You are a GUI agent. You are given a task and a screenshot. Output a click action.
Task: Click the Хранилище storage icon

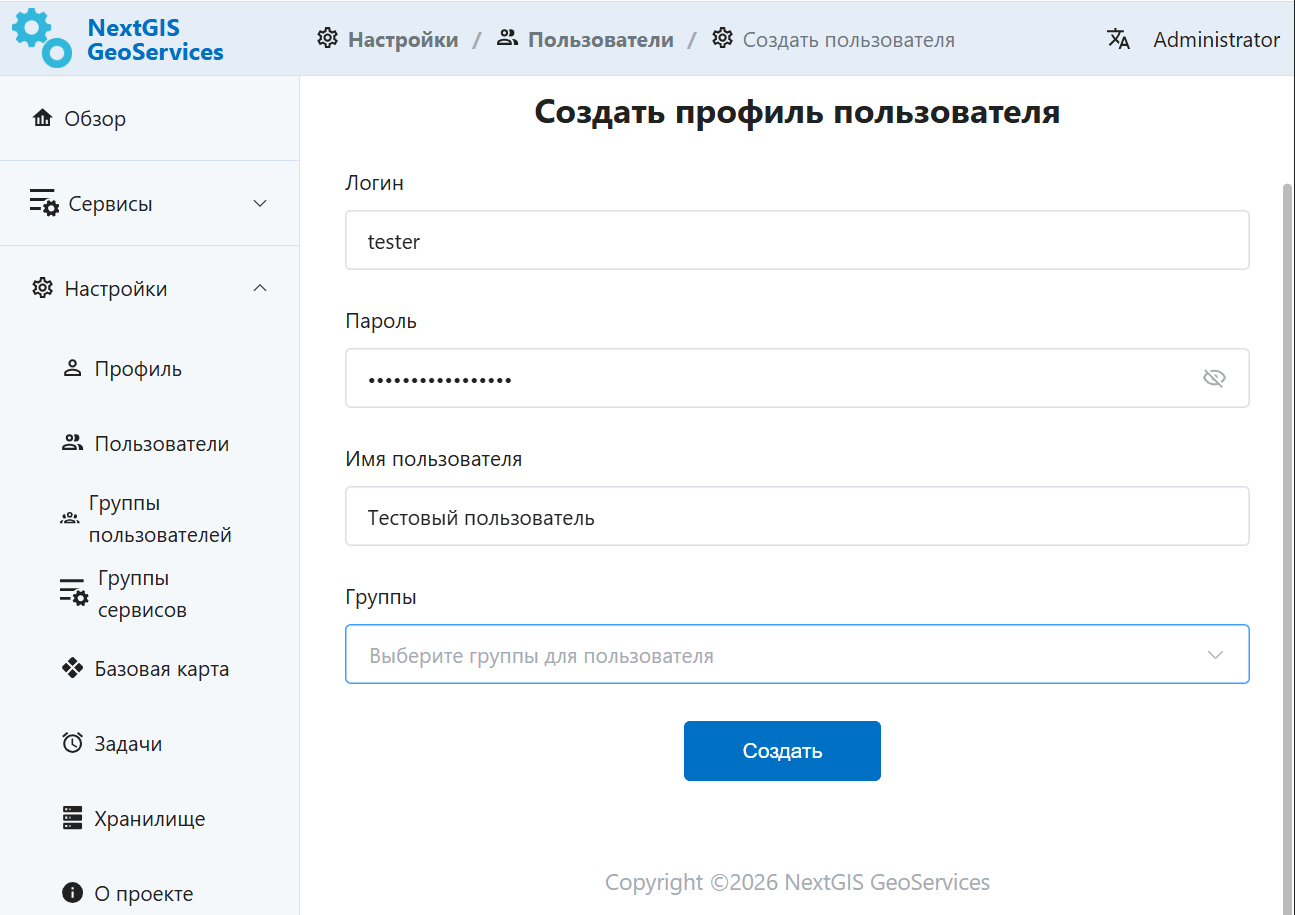click(x=72, y=819)
